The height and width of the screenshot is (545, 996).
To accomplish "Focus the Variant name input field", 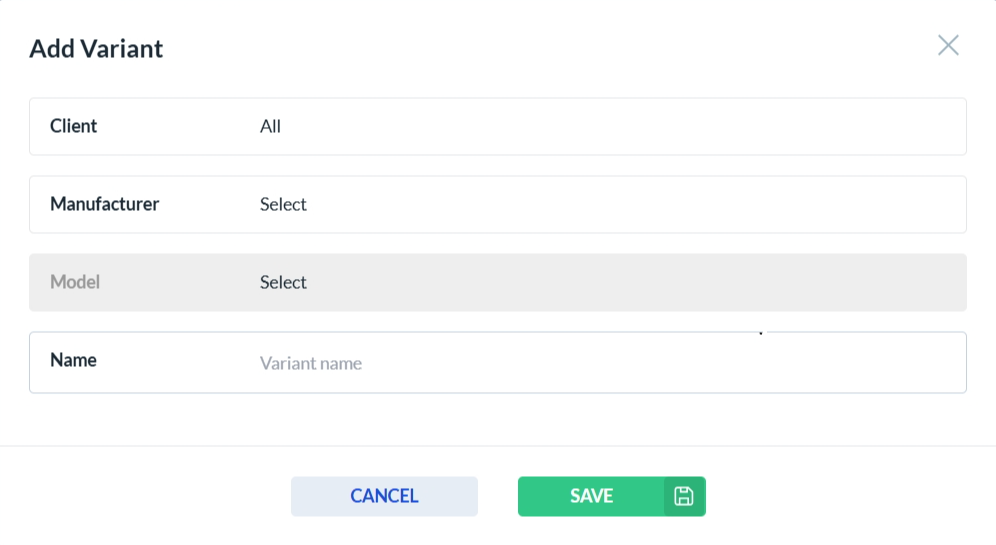I will (600, 363).
